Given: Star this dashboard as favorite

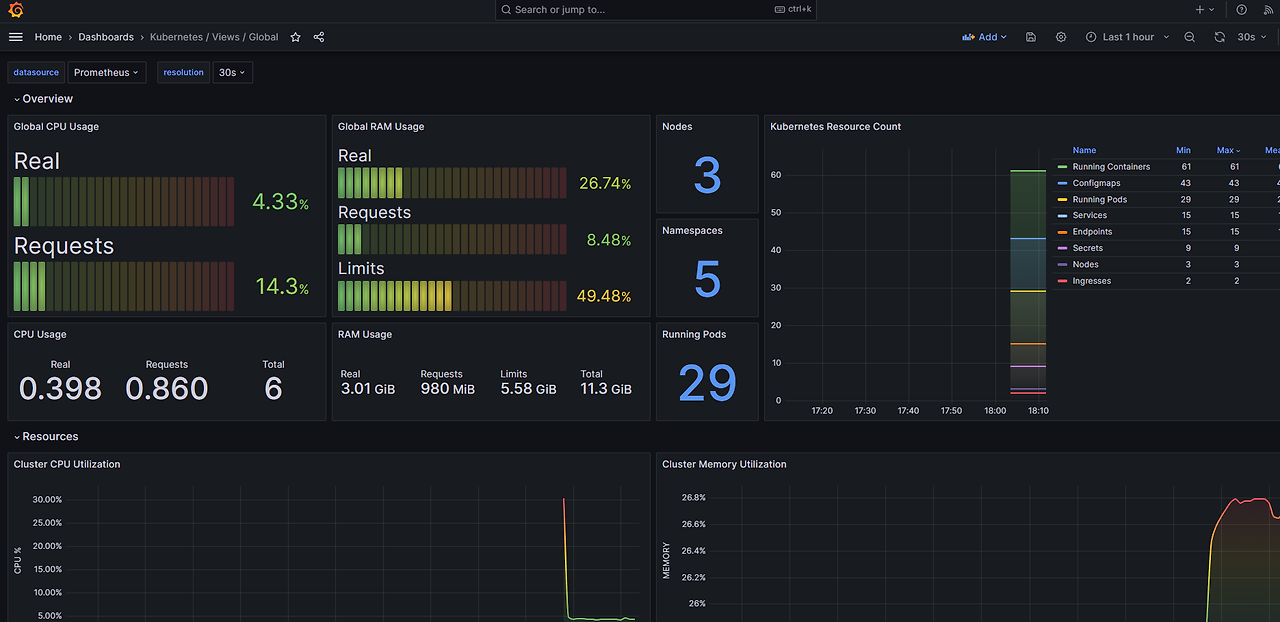Looking at the screenshot, I should pos(295,37).
